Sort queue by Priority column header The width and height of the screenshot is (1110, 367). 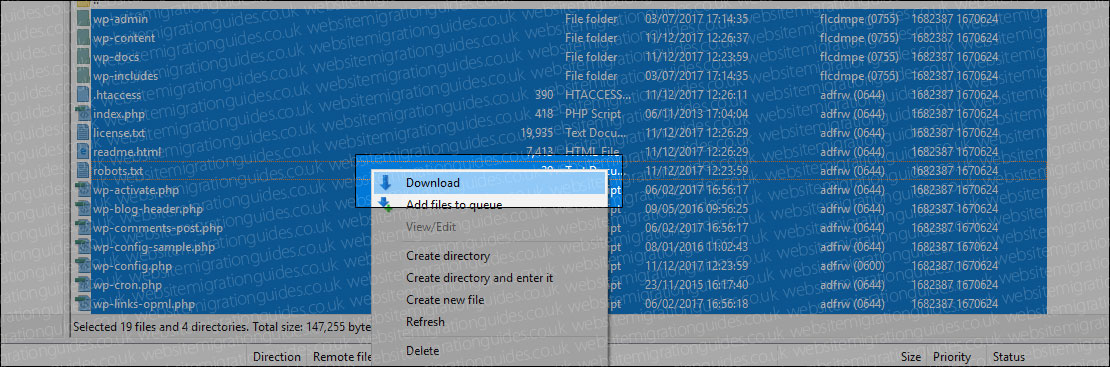pyautogui.click(x=951, y=357)
